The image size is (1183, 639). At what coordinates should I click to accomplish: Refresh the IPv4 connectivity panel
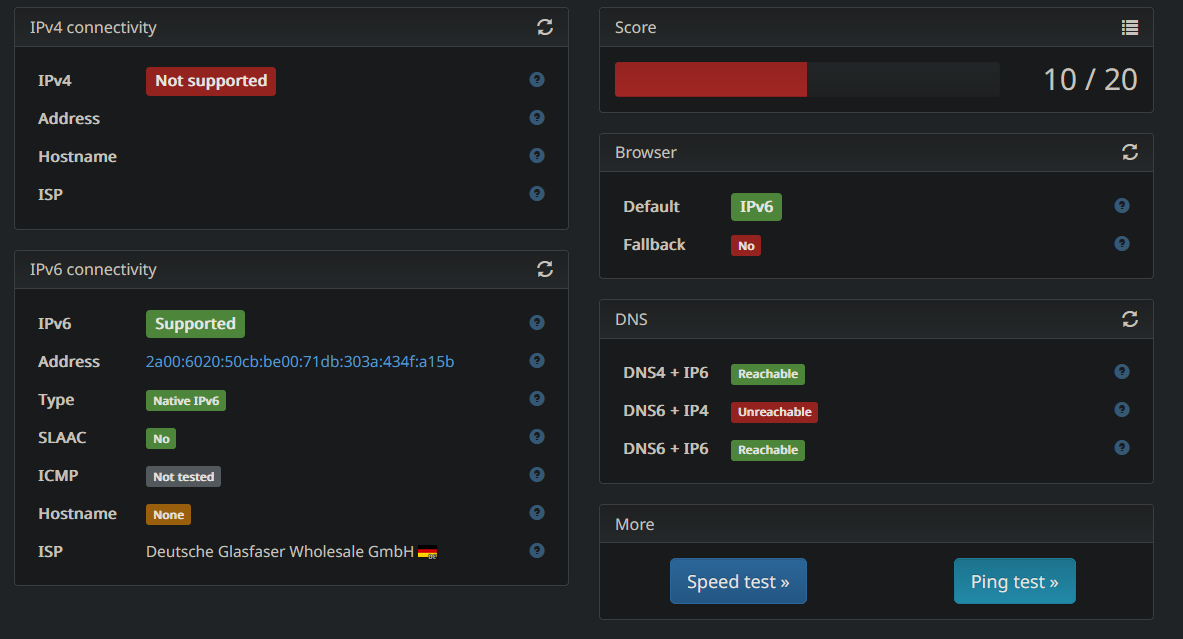click(545, 27)
